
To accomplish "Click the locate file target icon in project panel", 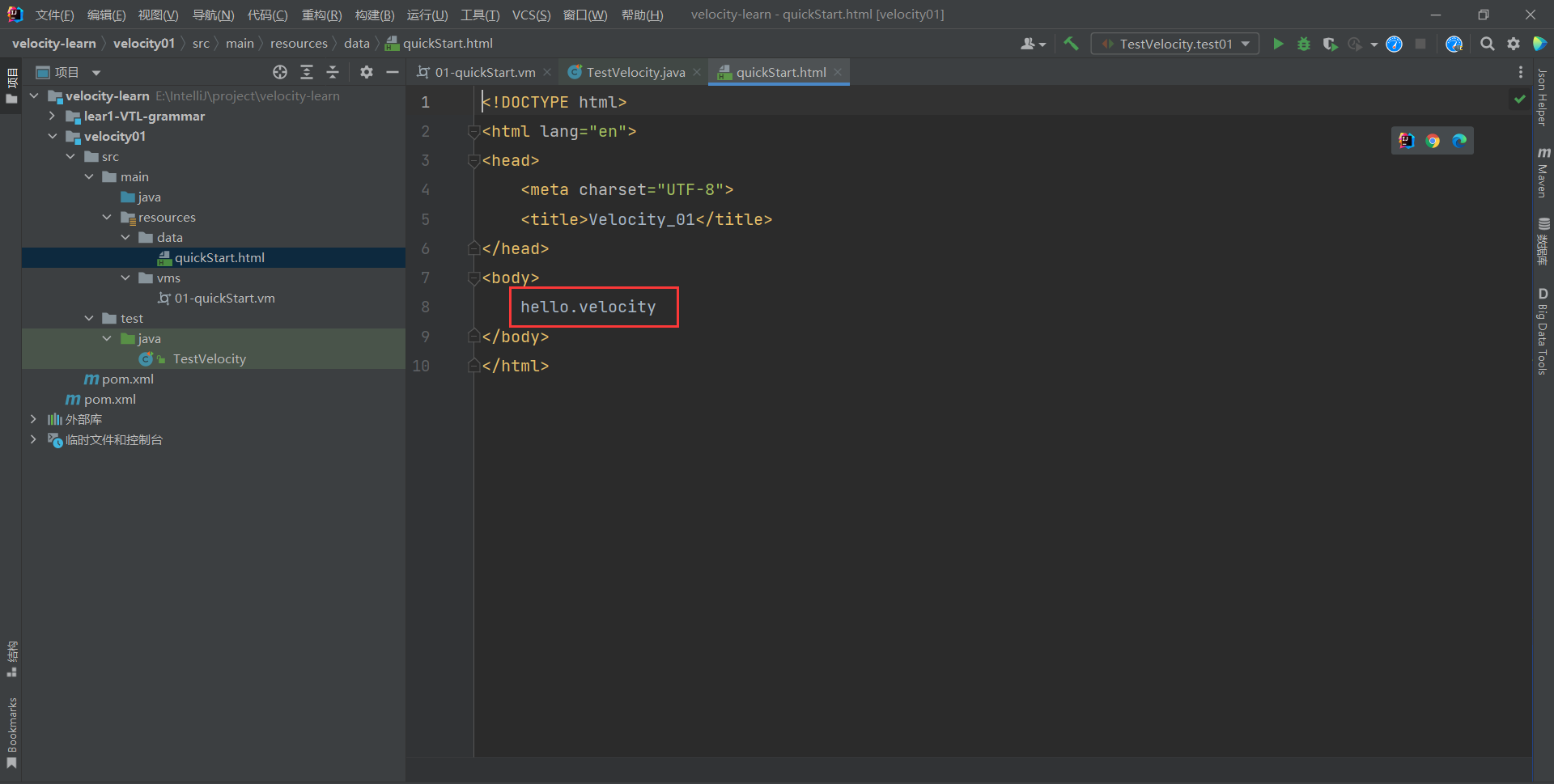I will [x=280, y=72].
